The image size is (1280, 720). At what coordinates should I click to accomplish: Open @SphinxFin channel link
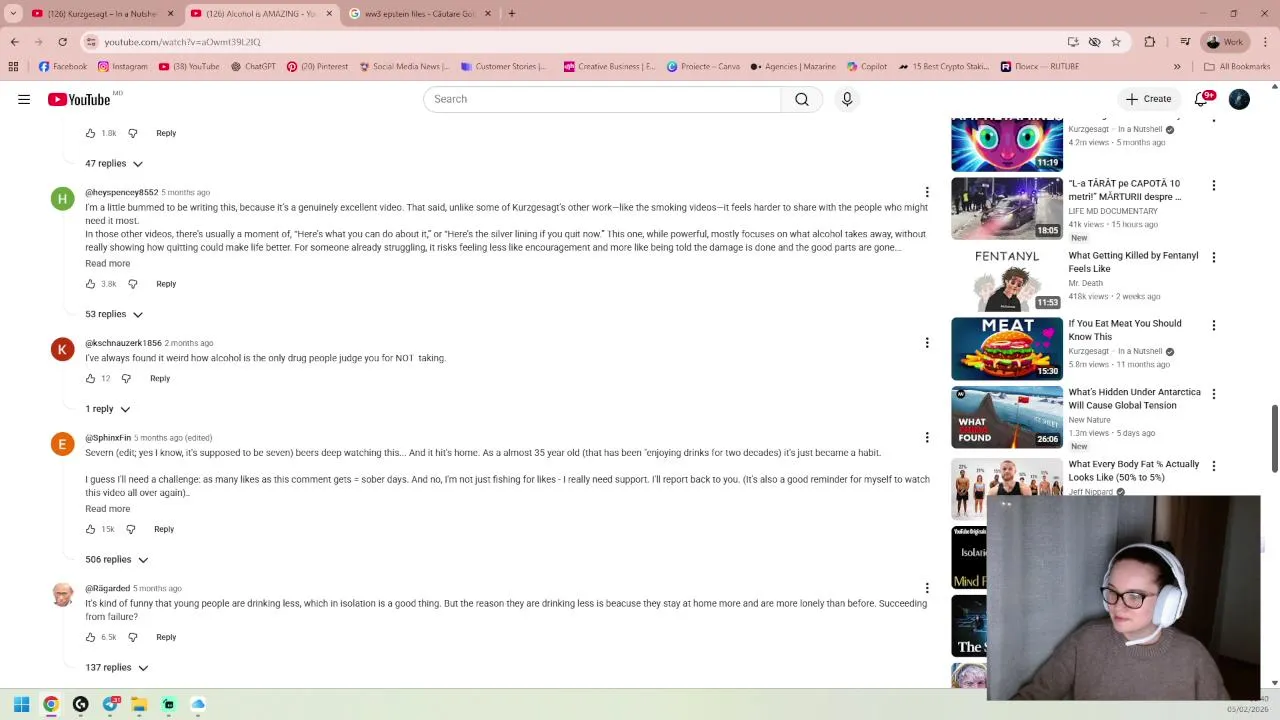click(x=108, y=438)
